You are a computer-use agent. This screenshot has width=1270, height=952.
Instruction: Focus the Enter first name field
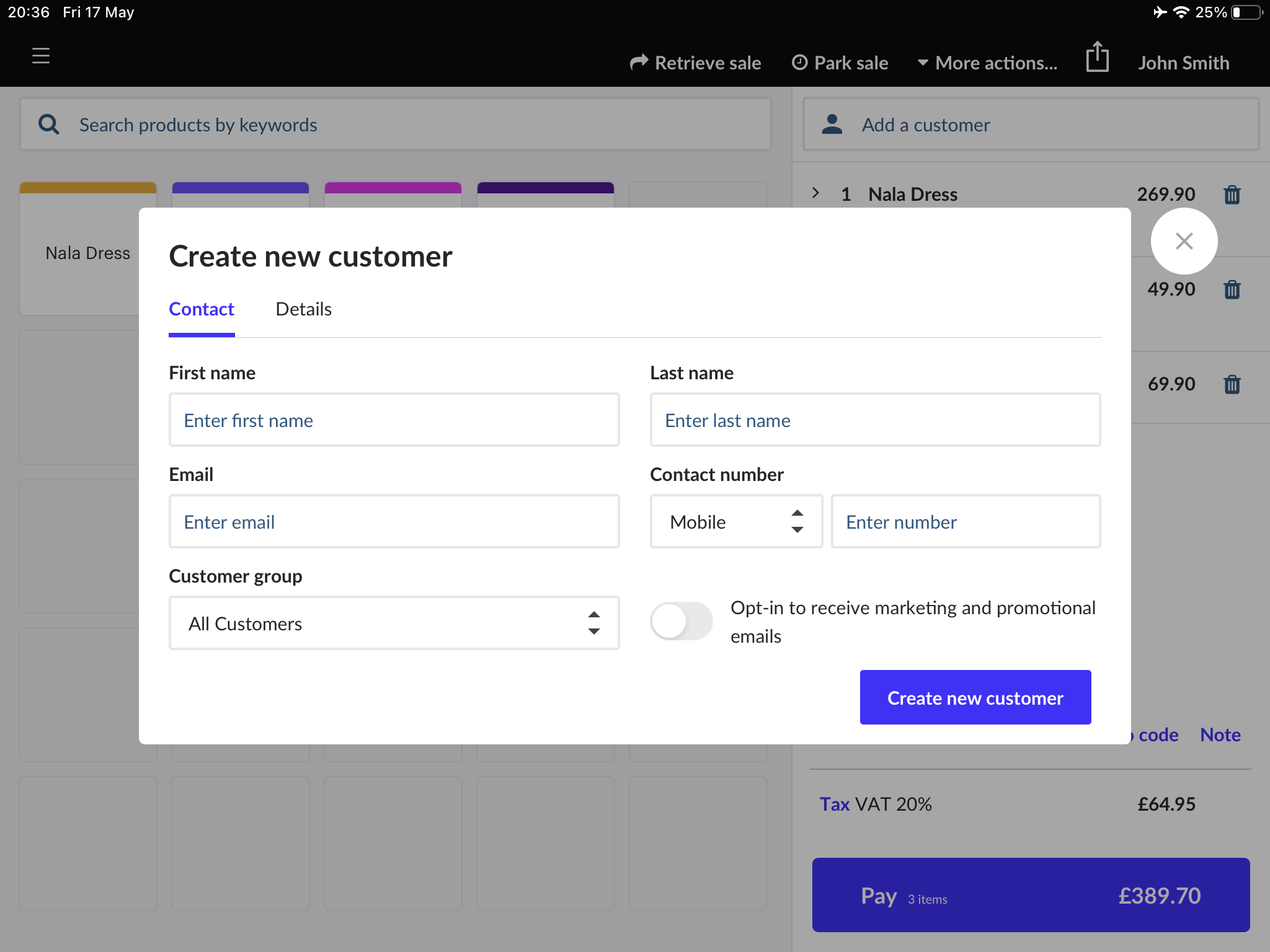coord(394,420)
